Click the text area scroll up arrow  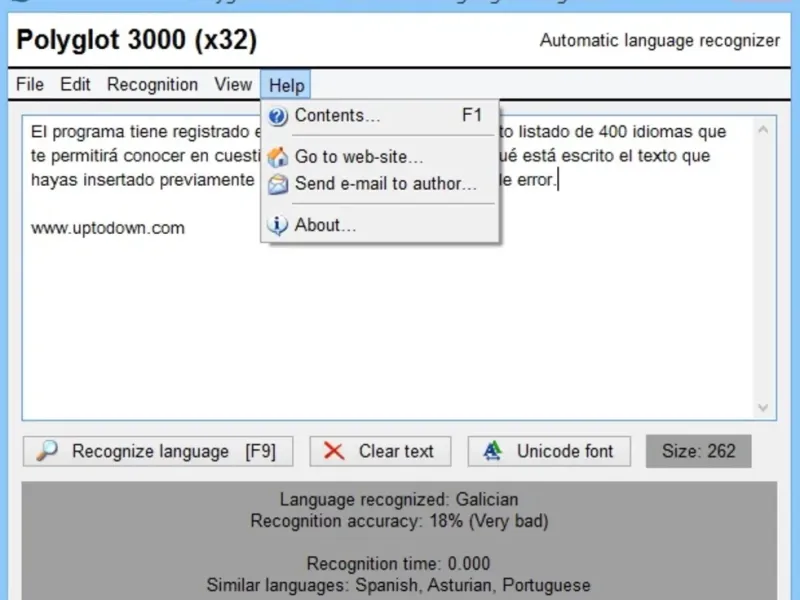pos(763,130)
